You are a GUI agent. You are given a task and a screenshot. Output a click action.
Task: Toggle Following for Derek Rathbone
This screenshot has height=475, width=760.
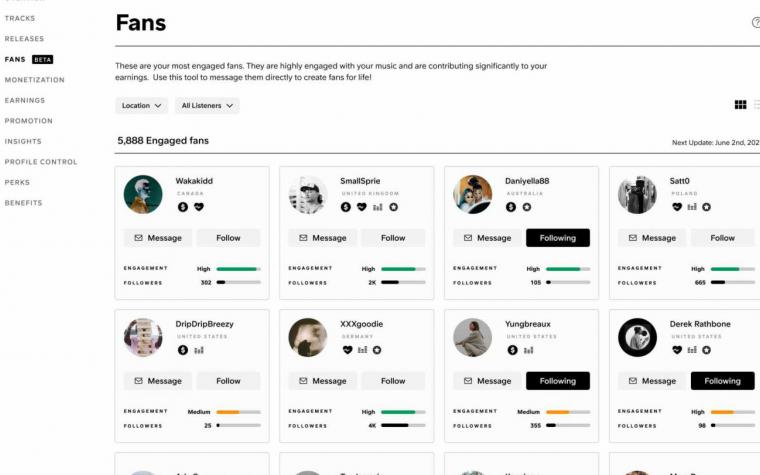(723, 381)
